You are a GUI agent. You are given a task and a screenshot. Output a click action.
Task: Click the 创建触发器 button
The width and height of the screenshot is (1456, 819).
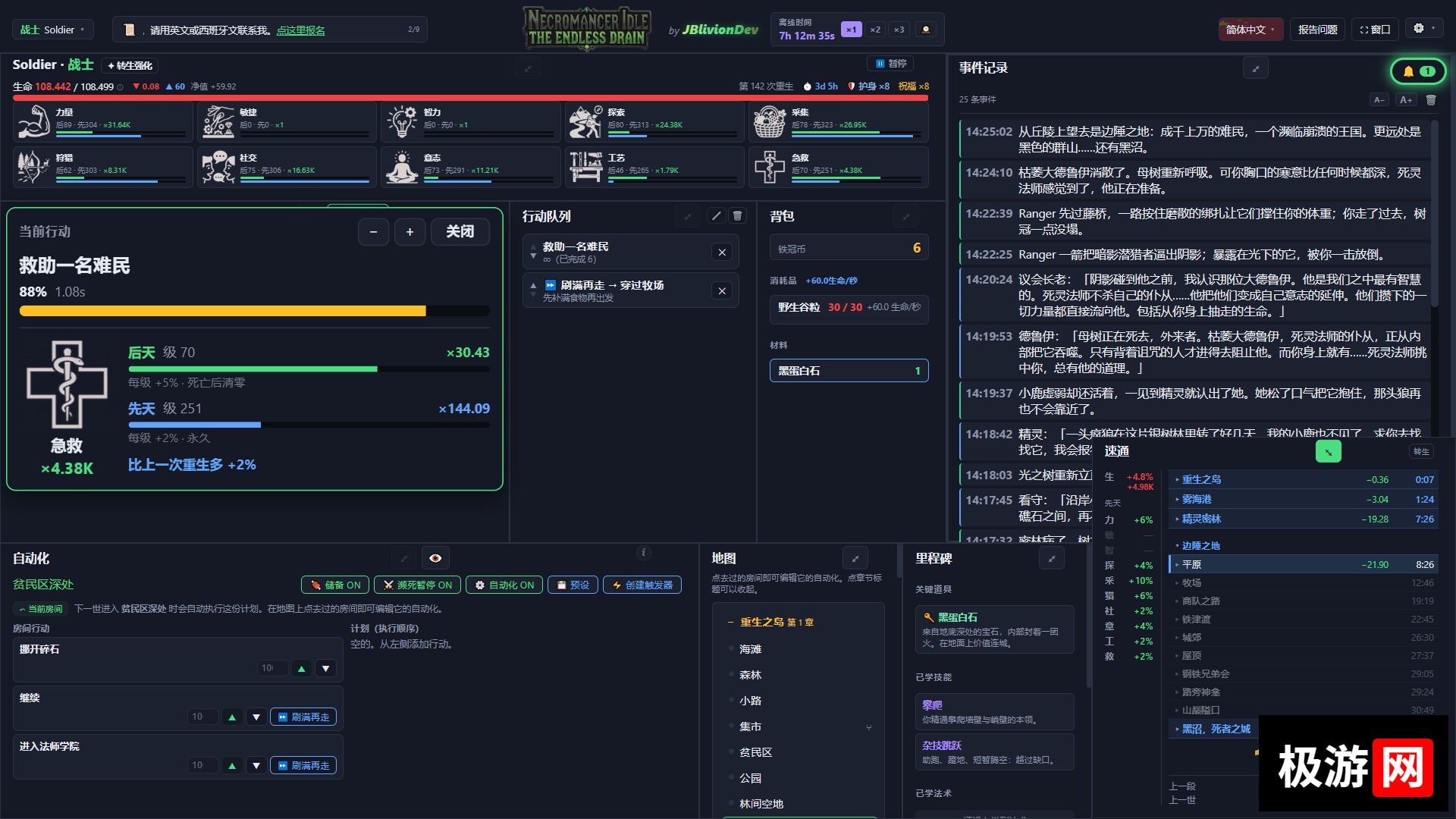point(642,585)
